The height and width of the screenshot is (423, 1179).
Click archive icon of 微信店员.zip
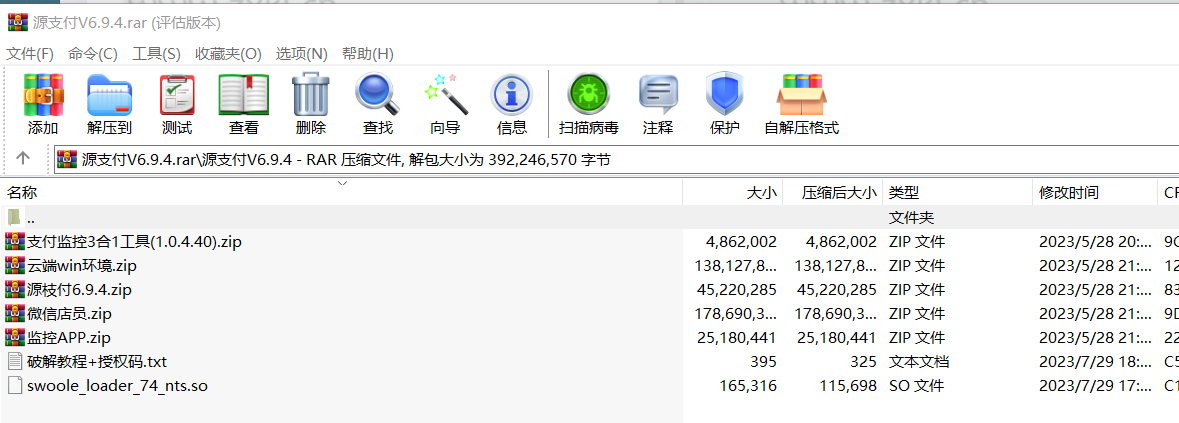(x=15, y=314)
